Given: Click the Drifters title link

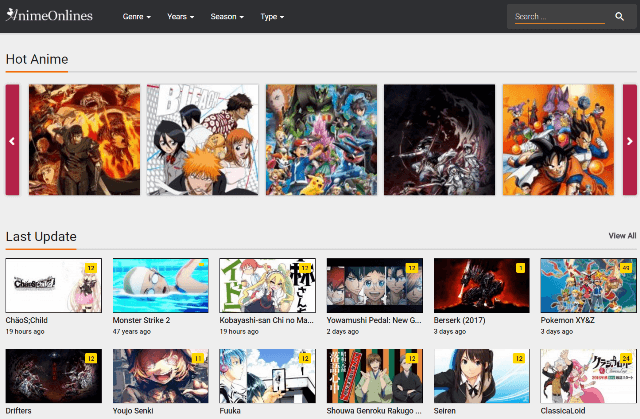Looking at the screenshot, I should click(18, 411).
